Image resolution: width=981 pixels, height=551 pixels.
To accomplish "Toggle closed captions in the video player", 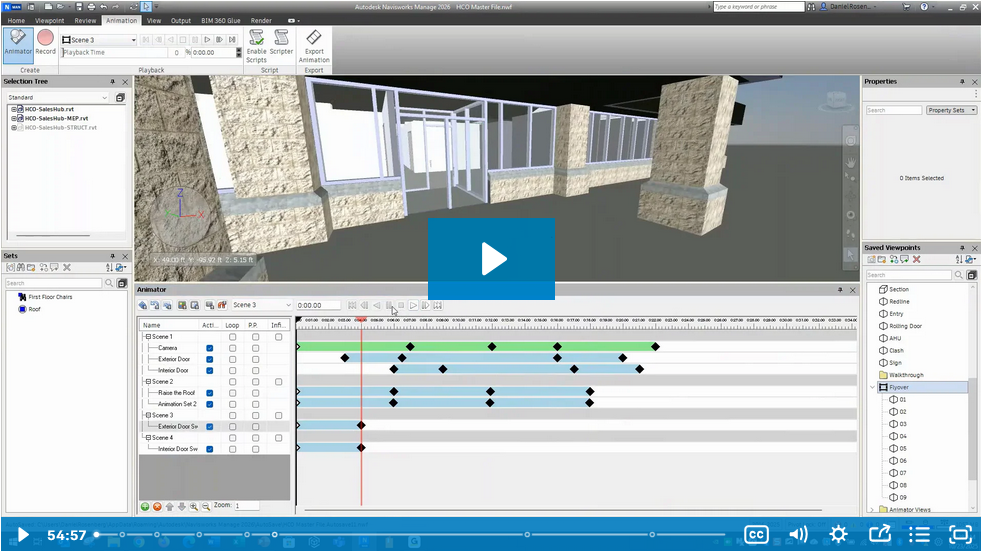I will click(757, 534).
